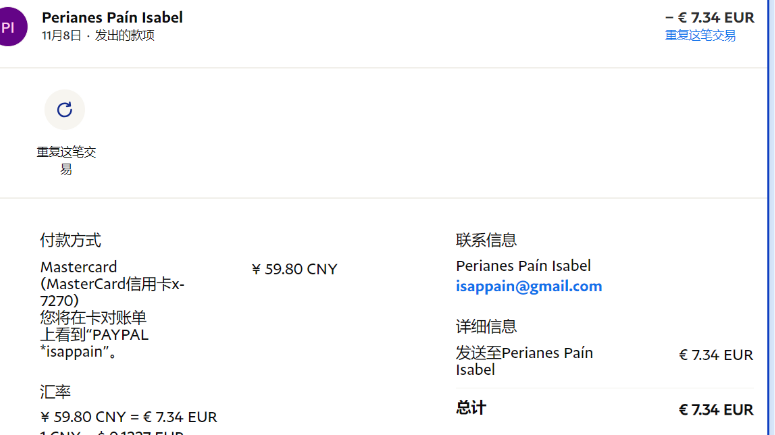Click the ¥ 59.80 CNY = € 7.34 EUR rate line
Image resolution: width=775 pixels, height=435 pixels.
[128, 417]
